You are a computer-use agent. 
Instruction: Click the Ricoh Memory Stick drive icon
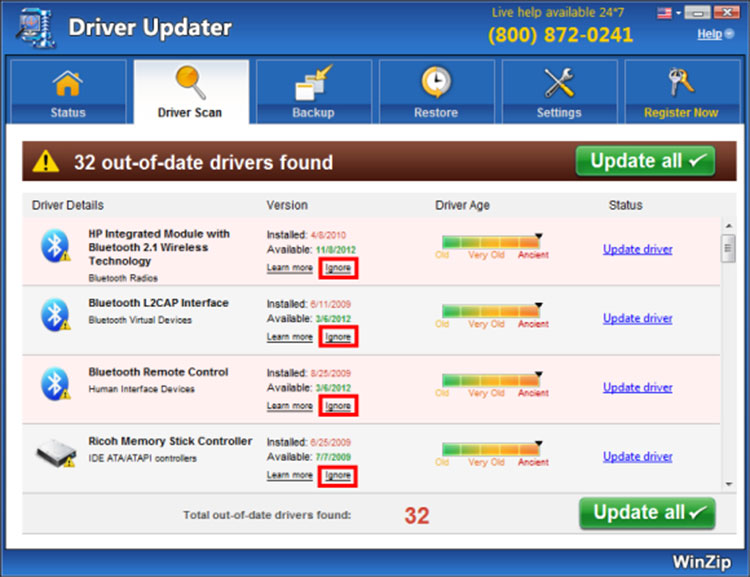(x=56, y=453)
